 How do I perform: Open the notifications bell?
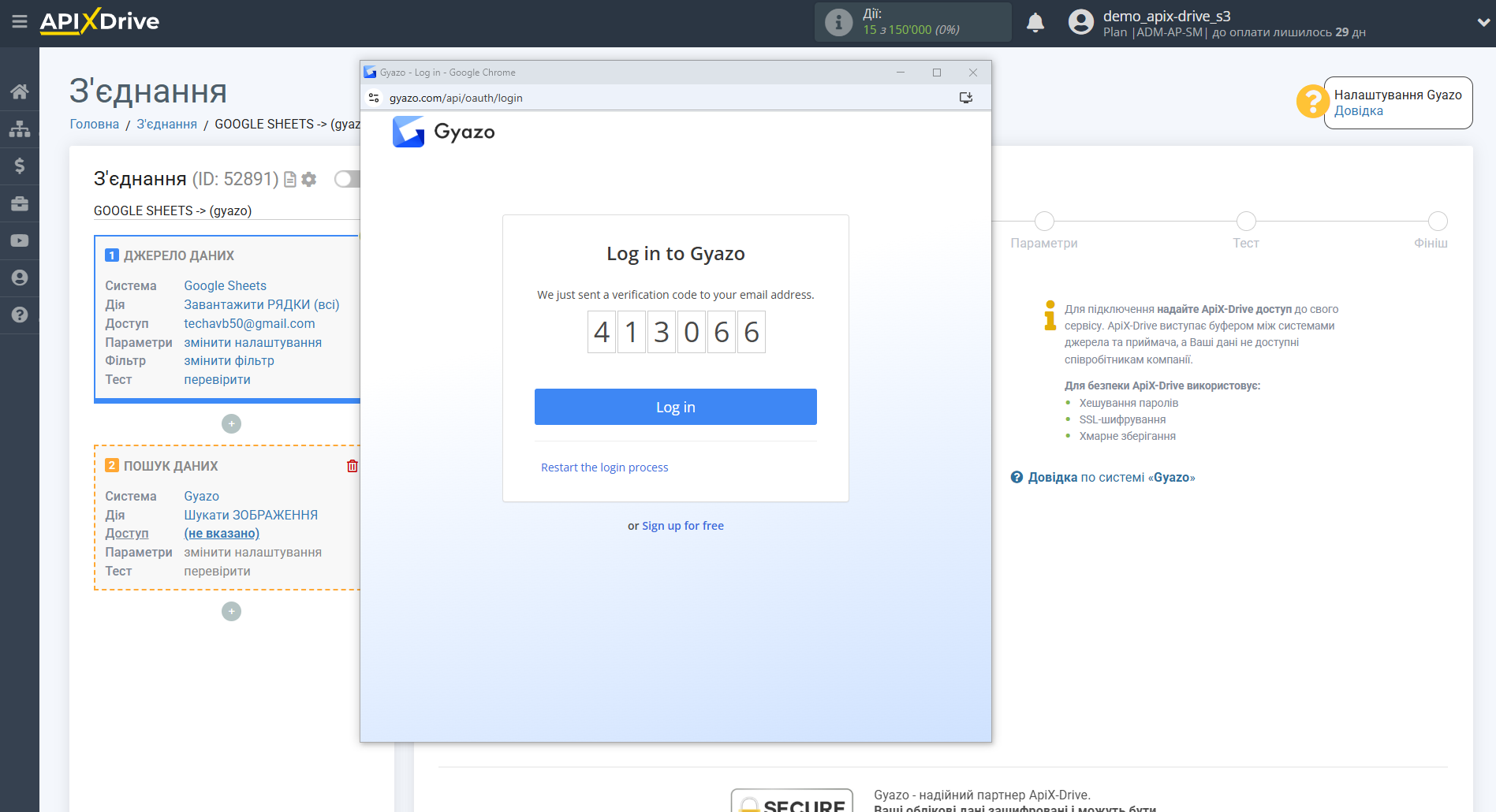(x=1035, y=22)
